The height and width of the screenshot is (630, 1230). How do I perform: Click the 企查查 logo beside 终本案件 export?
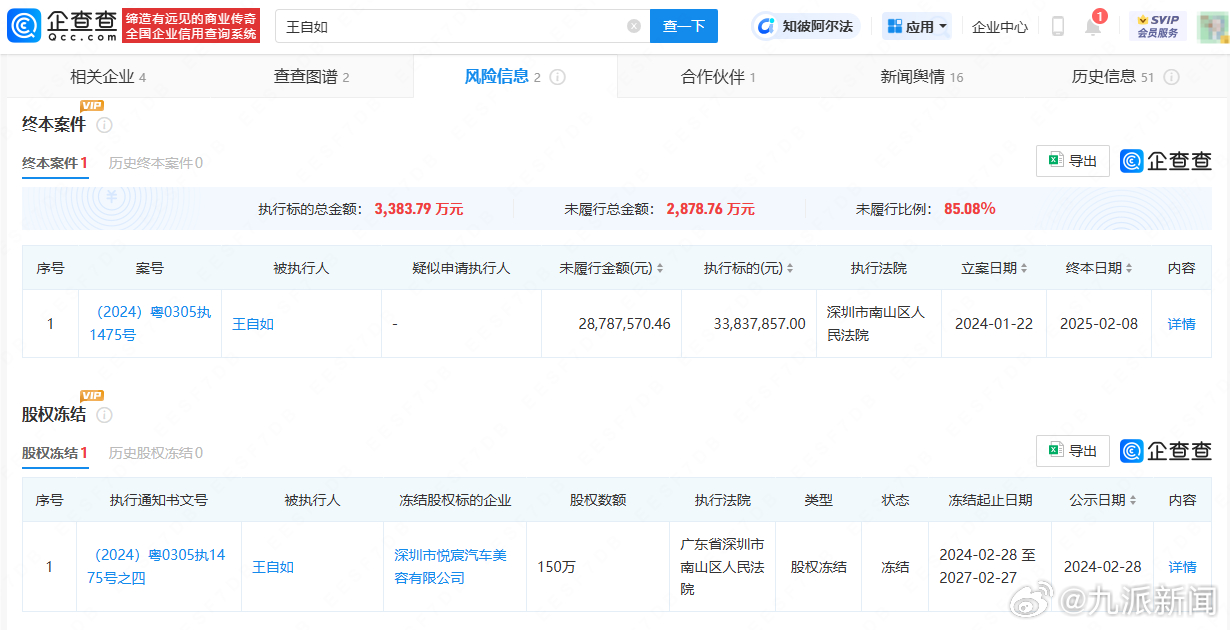click(x=1166, y=161)
